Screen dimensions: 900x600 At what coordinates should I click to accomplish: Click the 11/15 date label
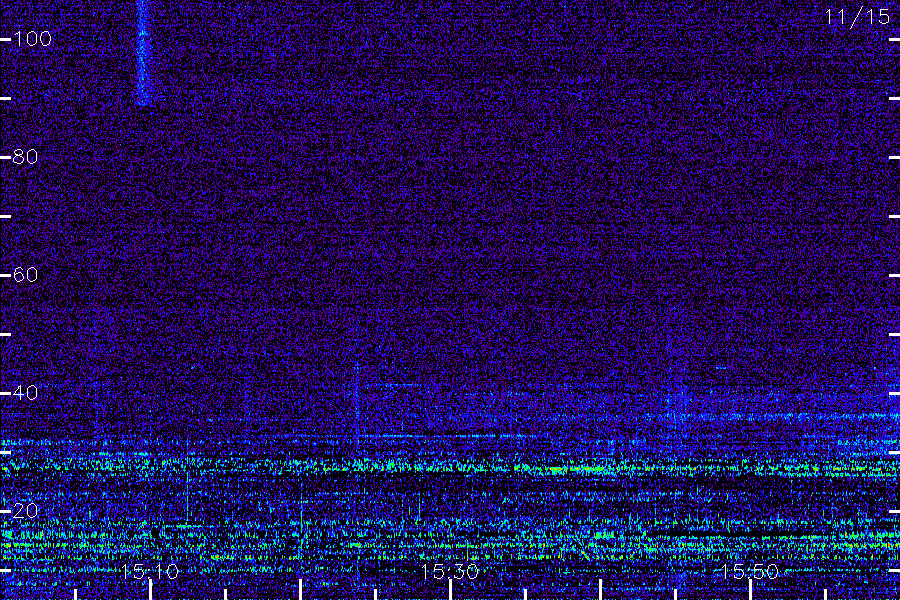point(857,17)
